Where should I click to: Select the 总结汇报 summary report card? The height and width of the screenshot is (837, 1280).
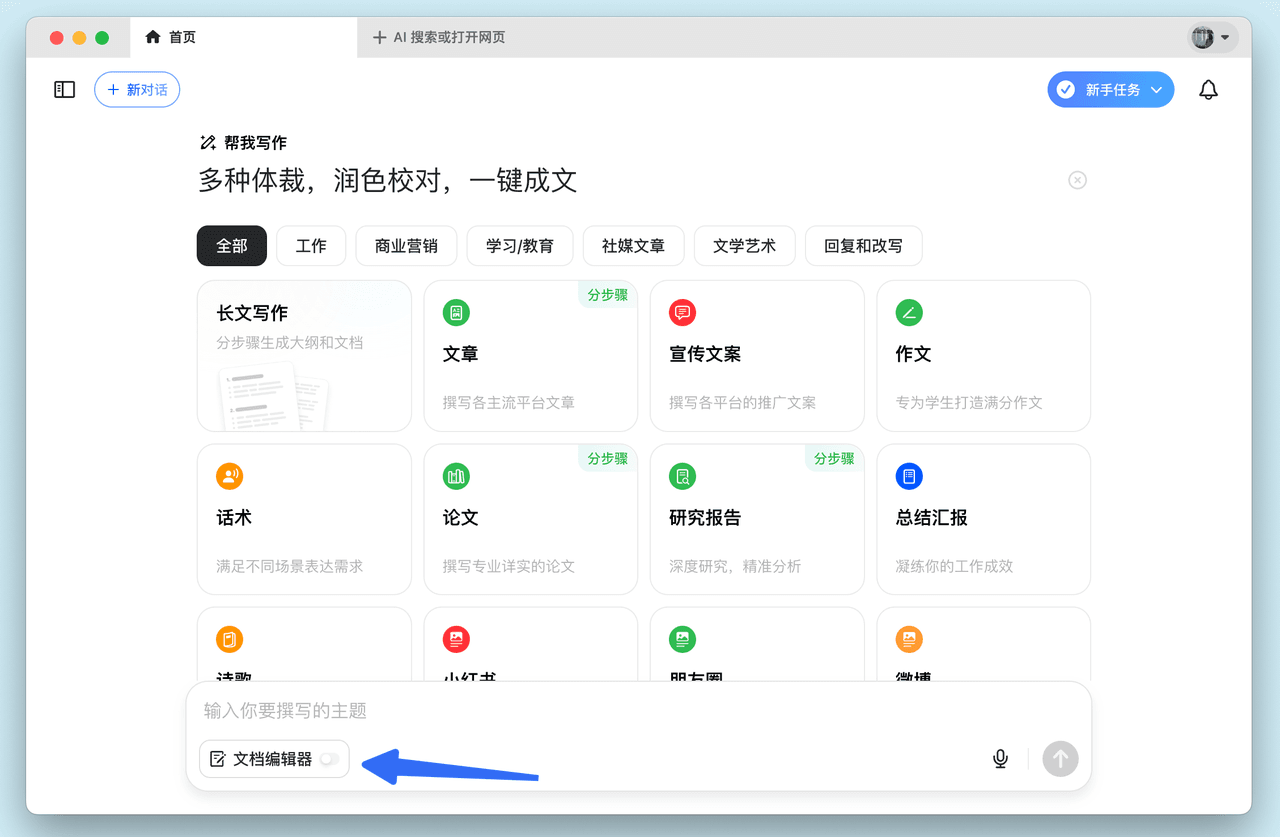click(983, 519)
